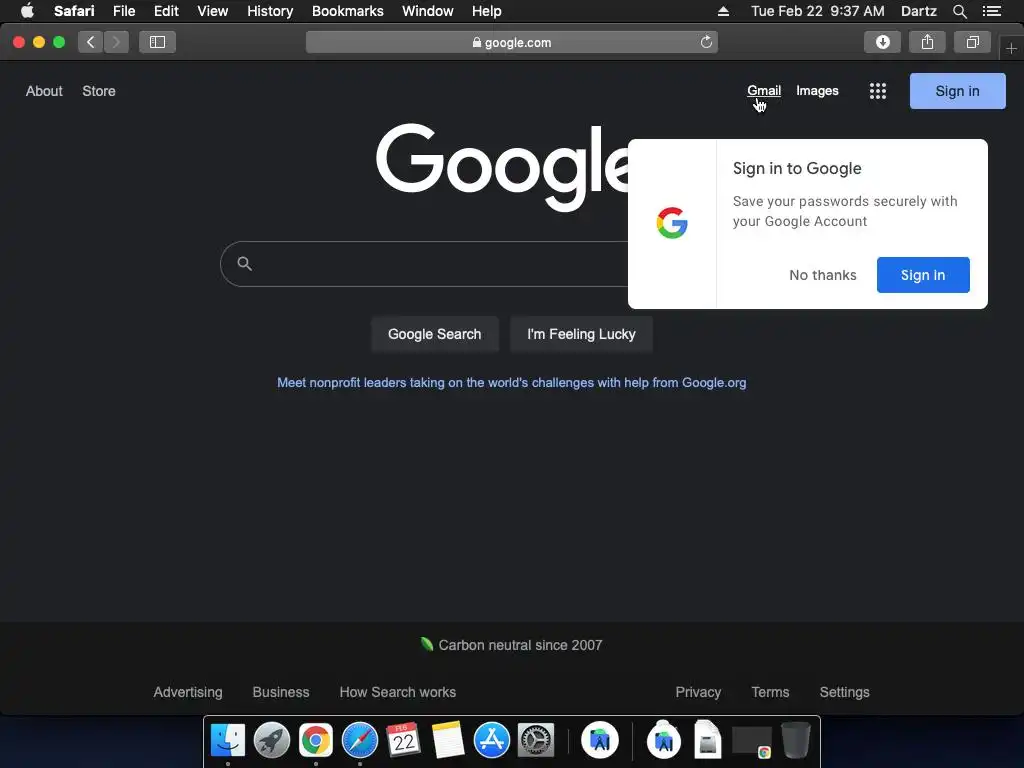Open the disk image file icon in Dock

(707, 739)
